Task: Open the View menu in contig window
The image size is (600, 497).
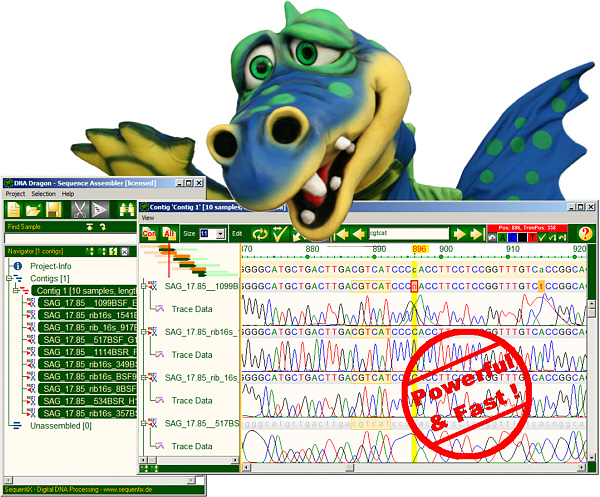Action: (148, 217)
